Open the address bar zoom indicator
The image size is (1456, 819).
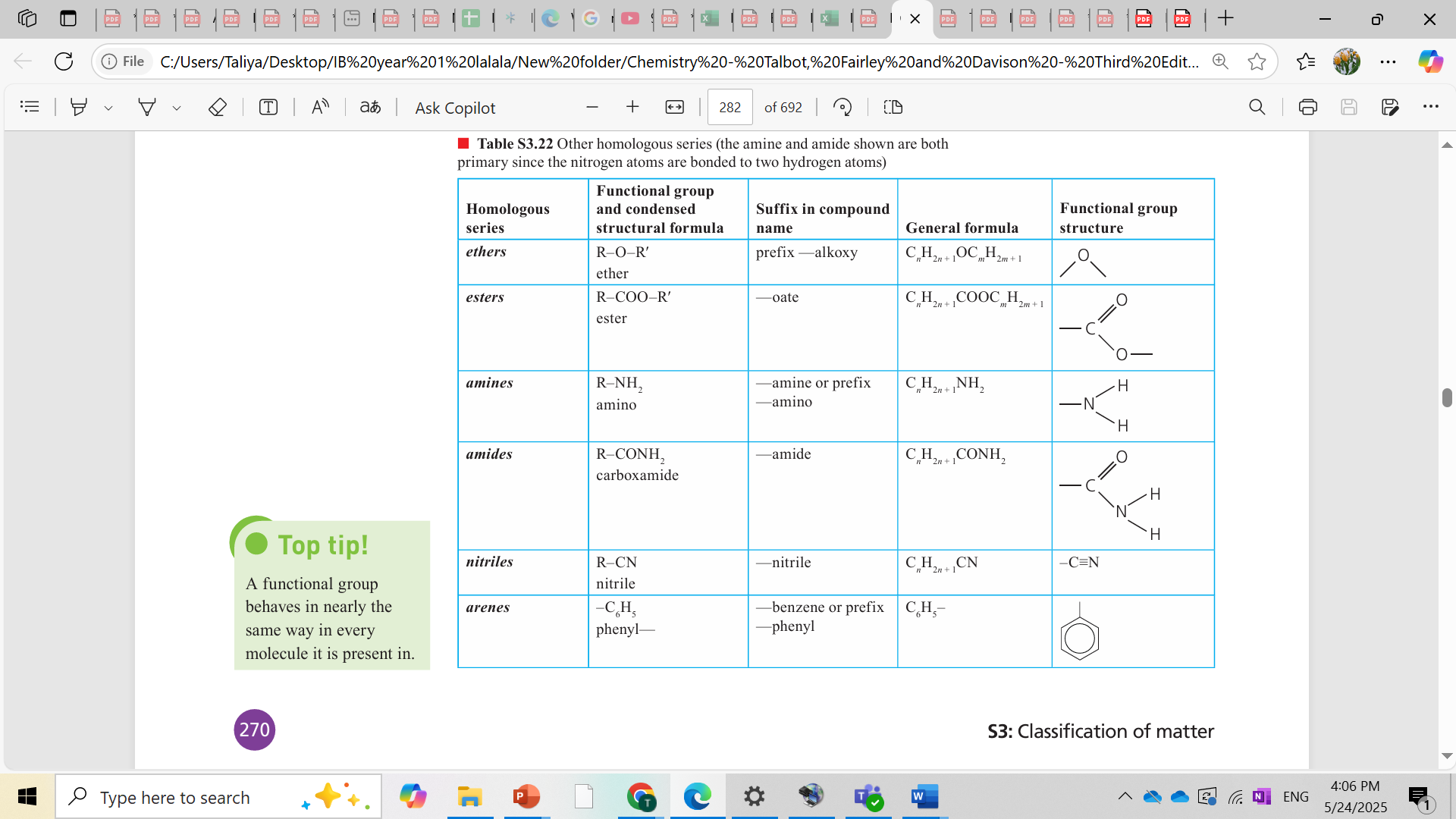click(x=1220, y=61)
